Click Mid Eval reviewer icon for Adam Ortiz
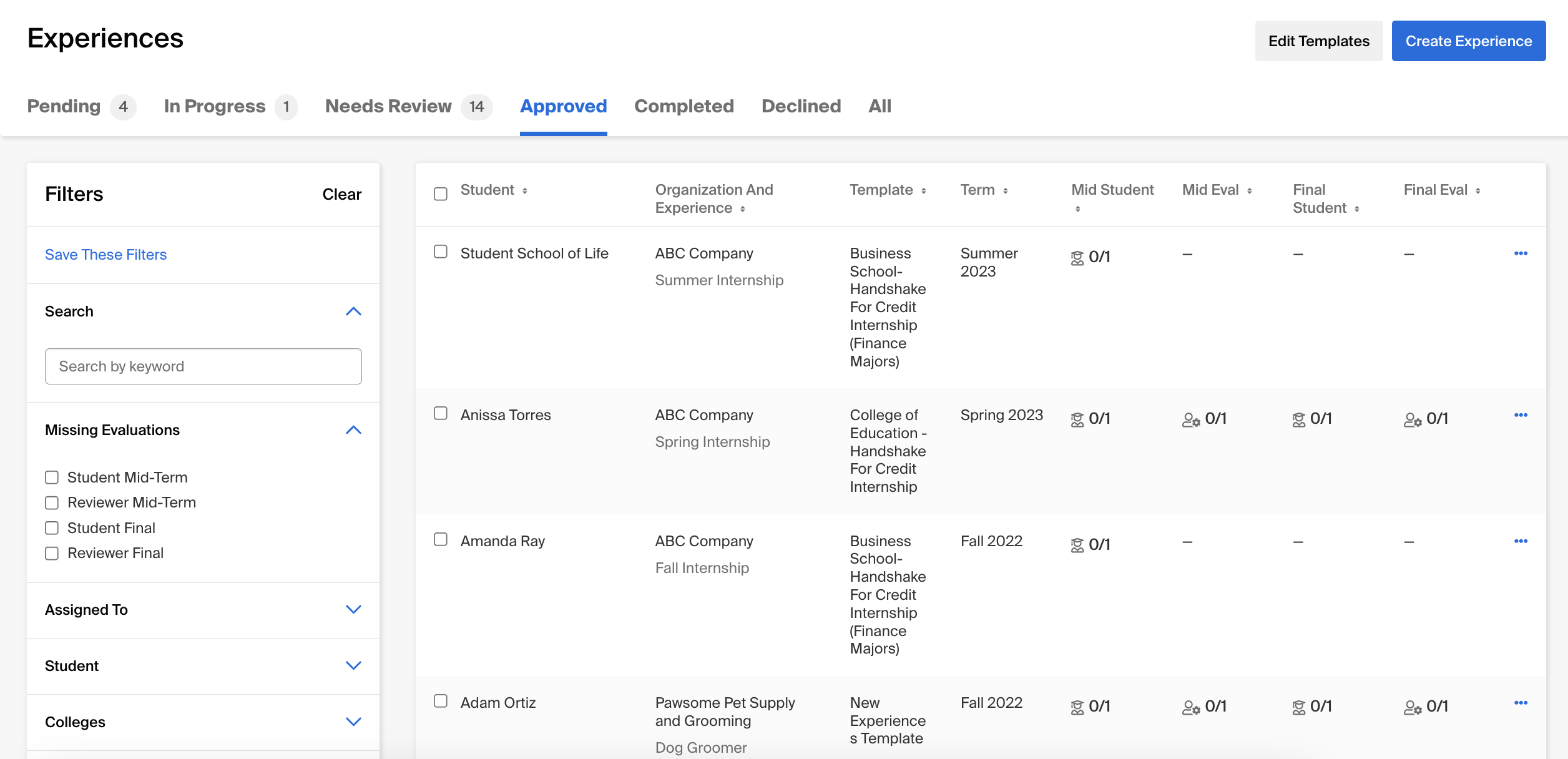The image size is (1568, 759). point(1191,707)
